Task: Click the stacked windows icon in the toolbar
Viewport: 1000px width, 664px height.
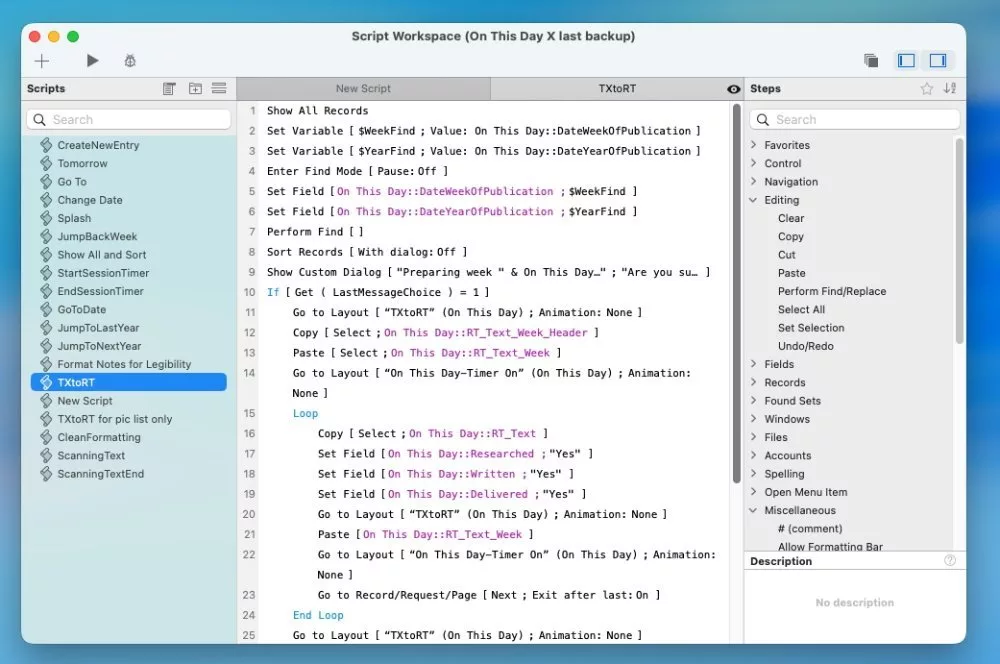Action: pos(871,60)
